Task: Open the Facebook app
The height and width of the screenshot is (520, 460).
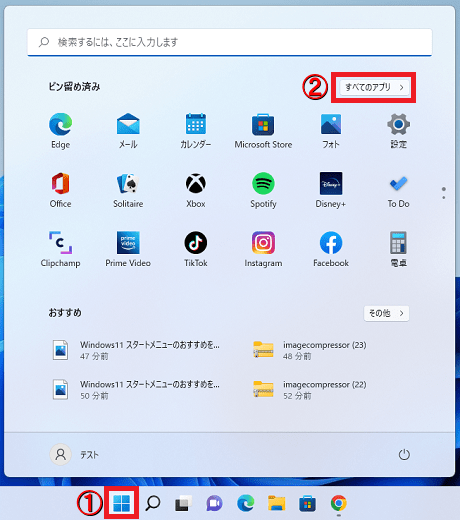Action: click(x=331, y=249)
